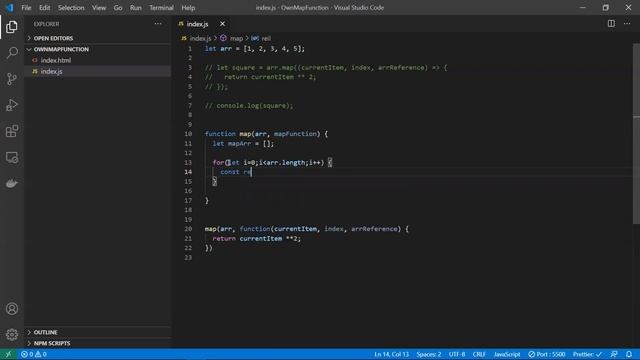Expand the Outline section
Screen dimensions: 640x360
45,332
